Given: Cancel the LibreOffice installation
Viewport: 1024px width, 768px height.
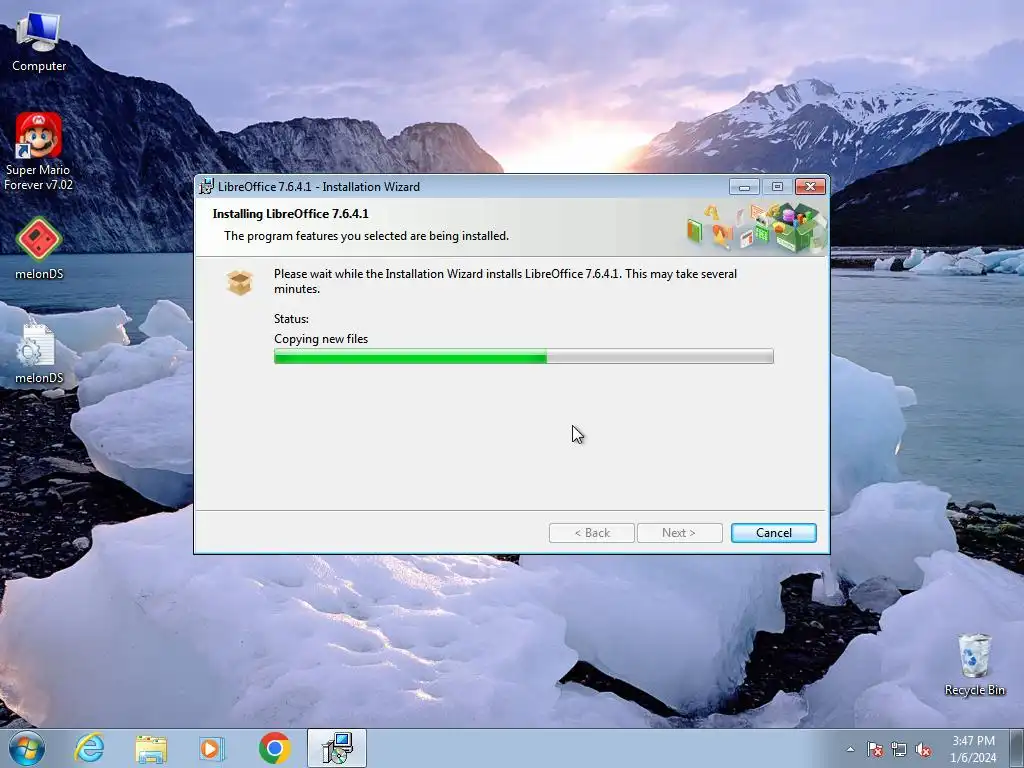Looking at the screenshot, I should 773,533.
